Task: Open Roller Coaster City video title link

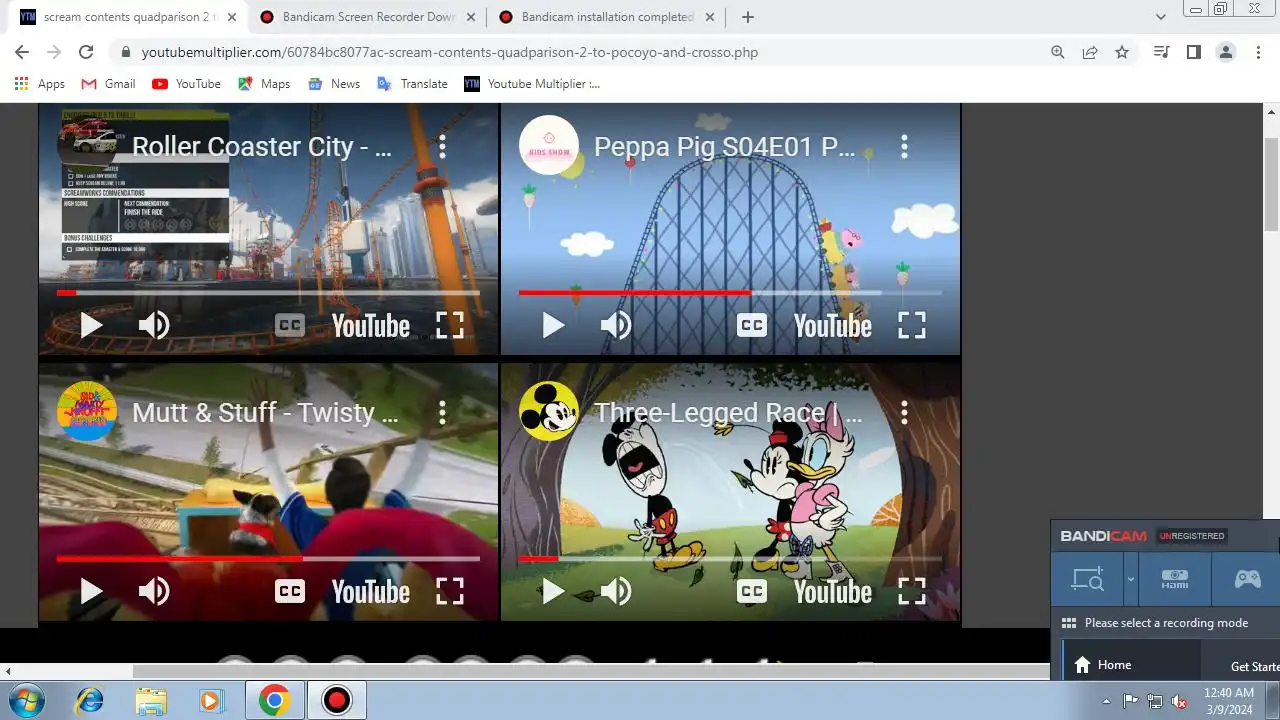Action: [262, 147]
